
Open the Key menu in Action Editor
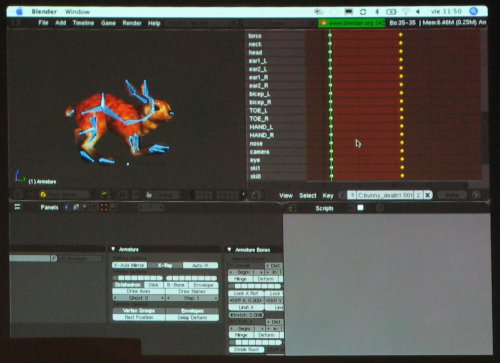click(x=328, y=196)
